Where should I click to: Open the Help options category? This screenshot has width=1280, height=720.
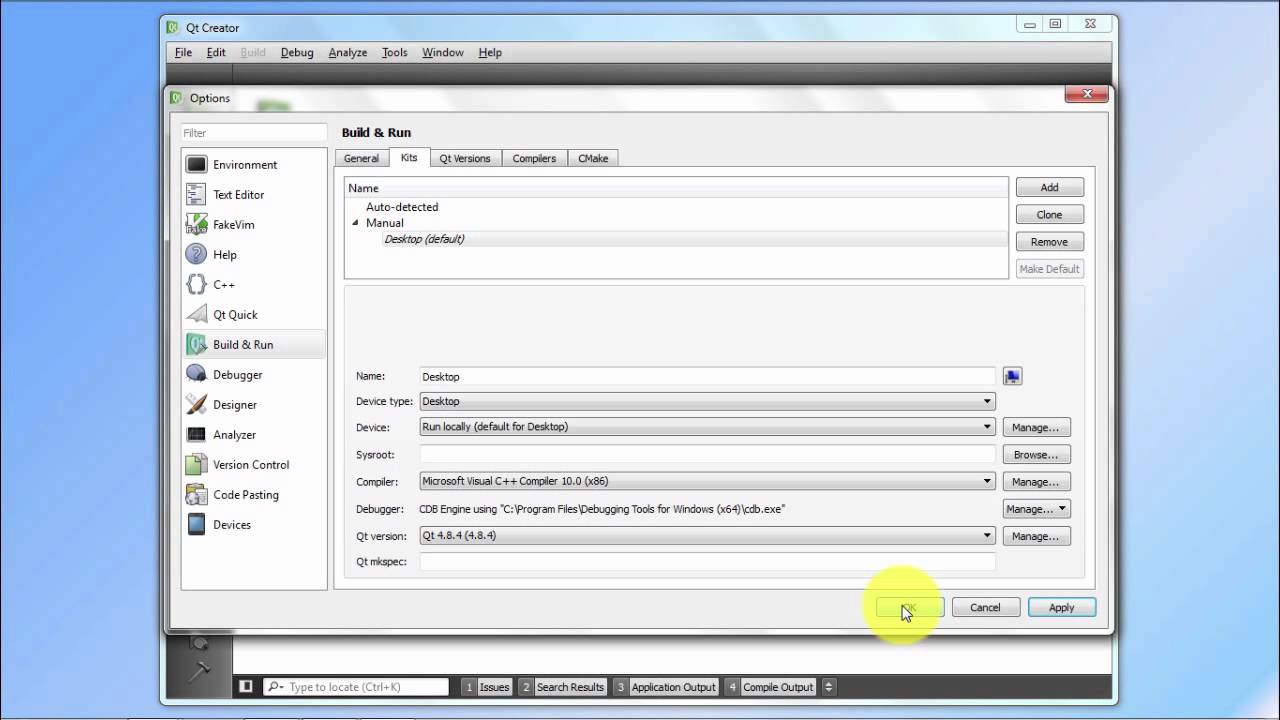click(254, 255)
